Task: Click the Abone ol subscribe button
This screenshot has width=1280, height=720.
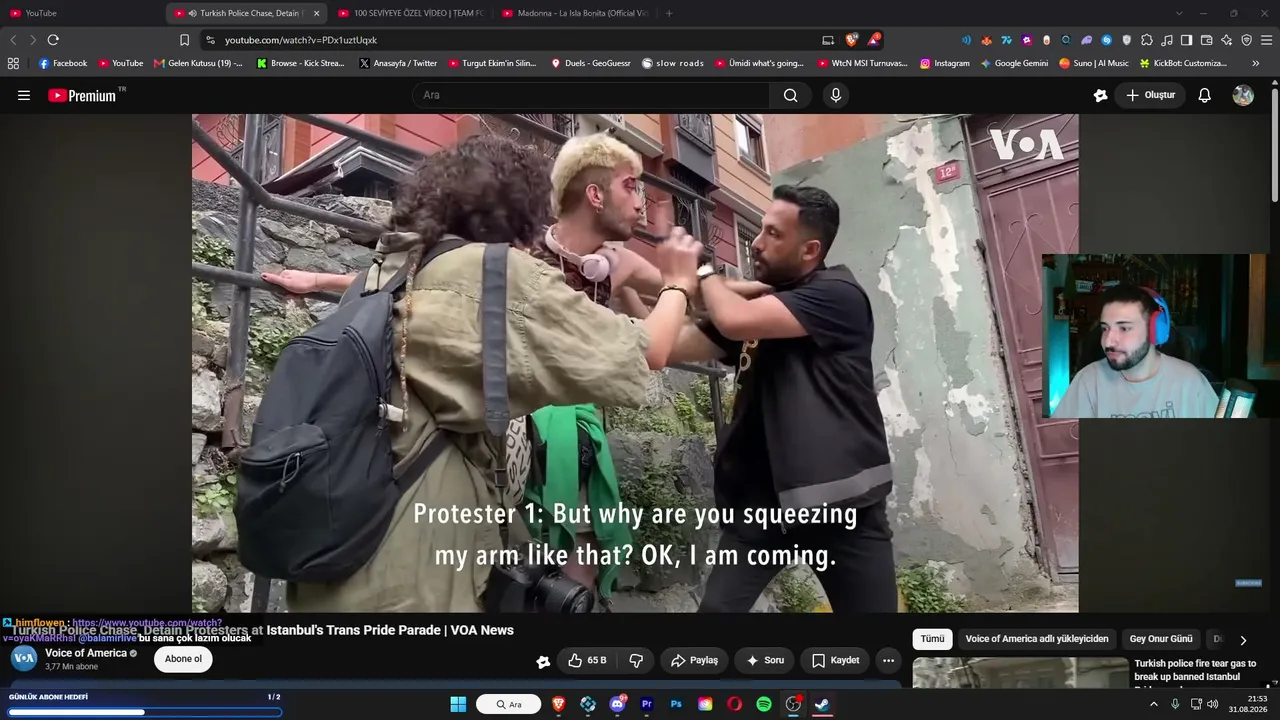Action: point(183,659)
